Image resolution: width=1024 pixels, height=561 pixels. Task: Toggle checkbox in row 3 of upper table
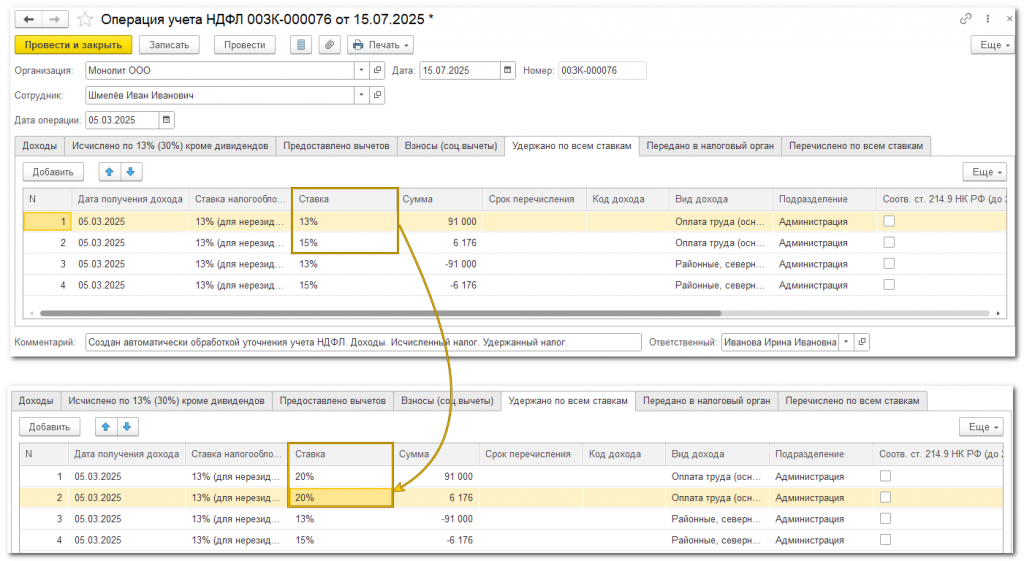click(889, 263)
